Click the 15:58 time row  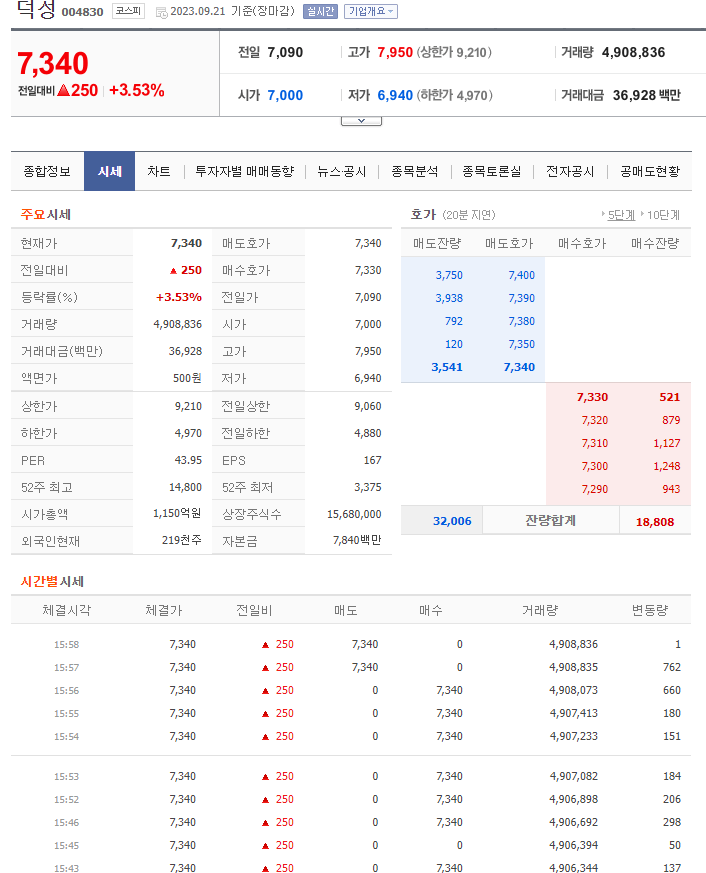[x=351, y=644]
